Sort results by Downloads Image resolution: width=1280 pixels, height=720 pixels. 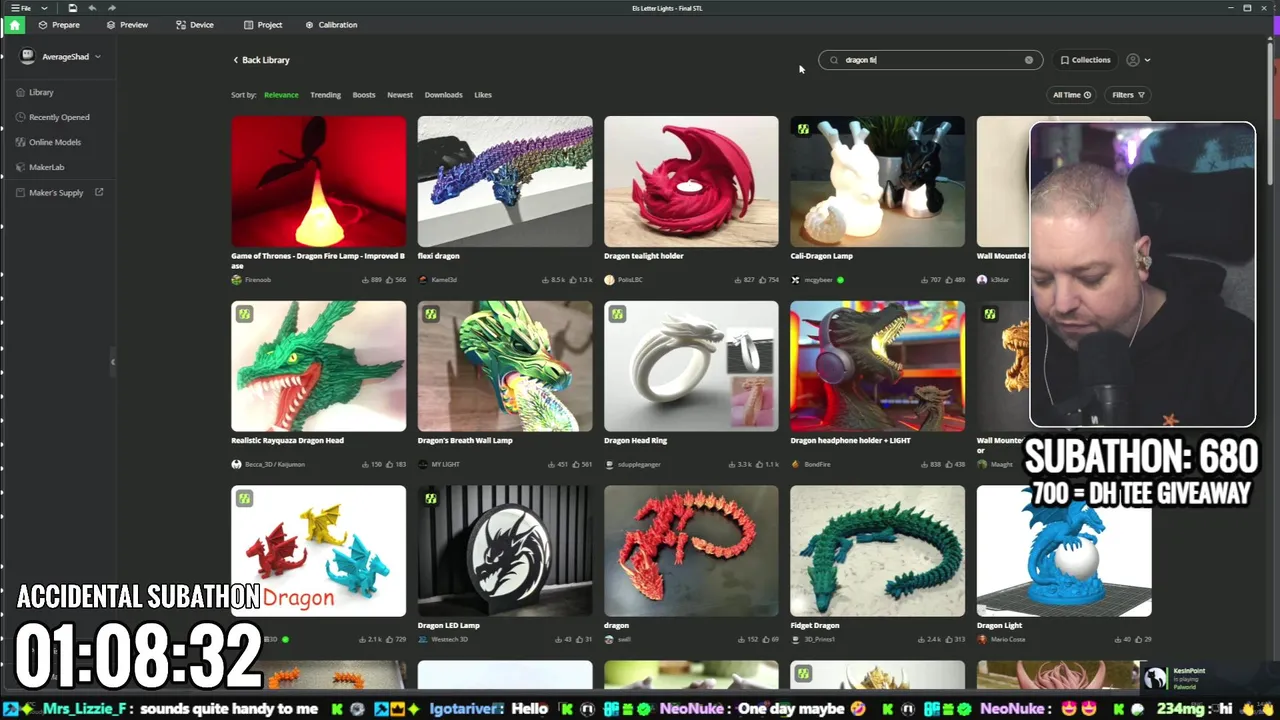[443, 95]
